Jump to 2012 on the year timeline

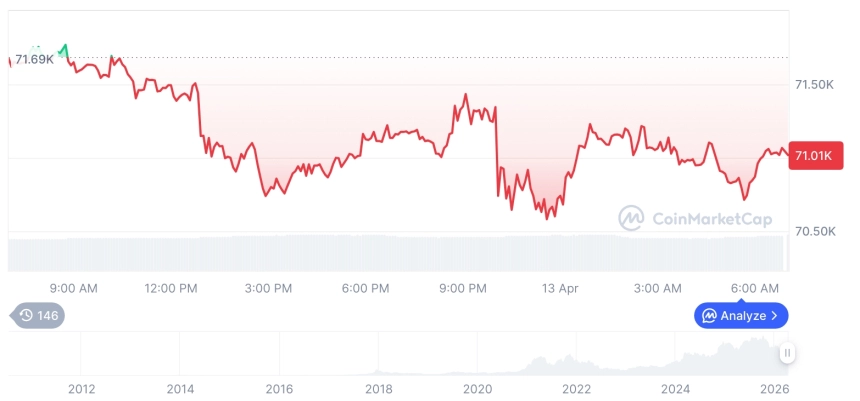click(81, 389)
